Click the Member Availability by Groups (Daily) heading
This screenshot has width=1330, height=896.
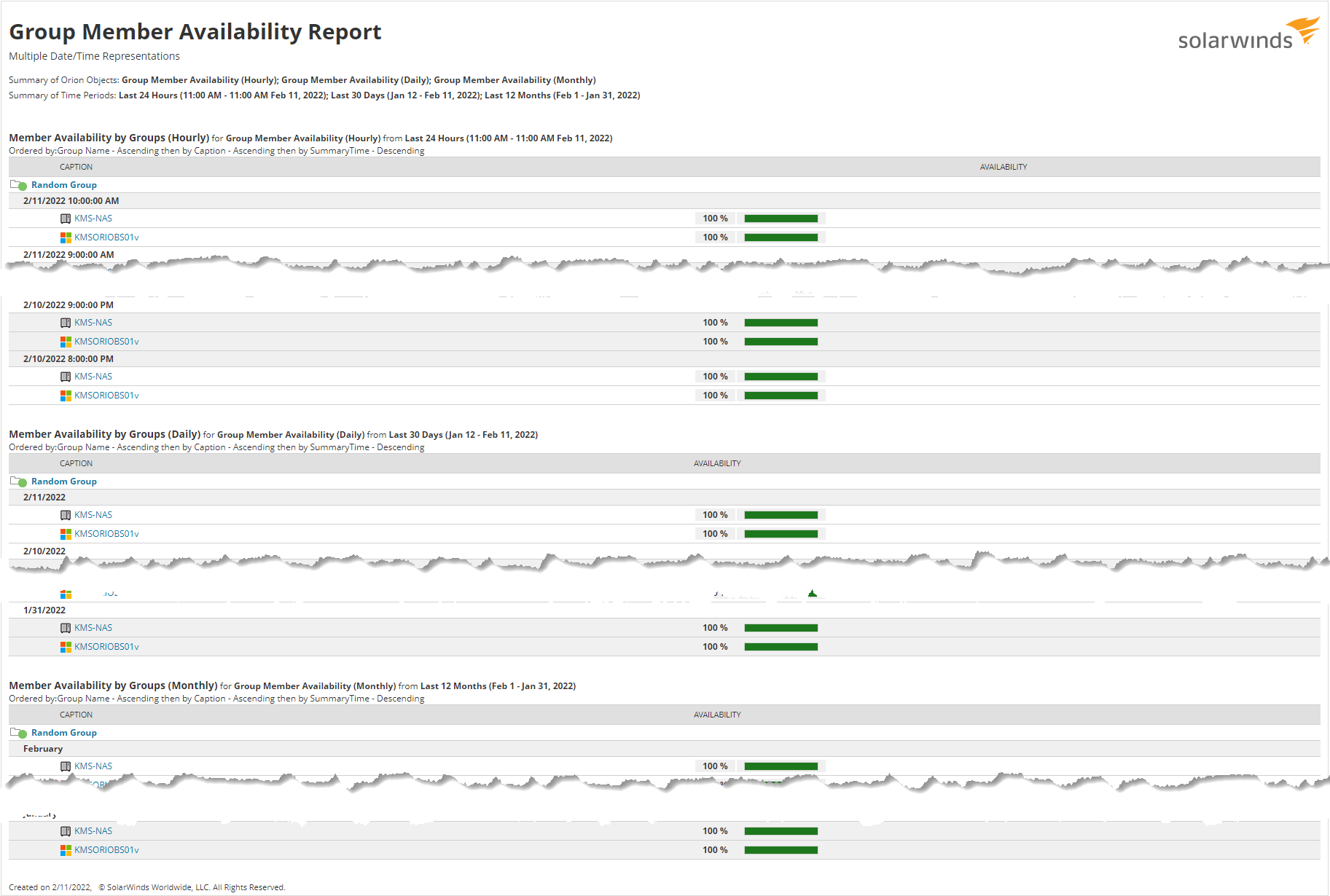point(105,434)
